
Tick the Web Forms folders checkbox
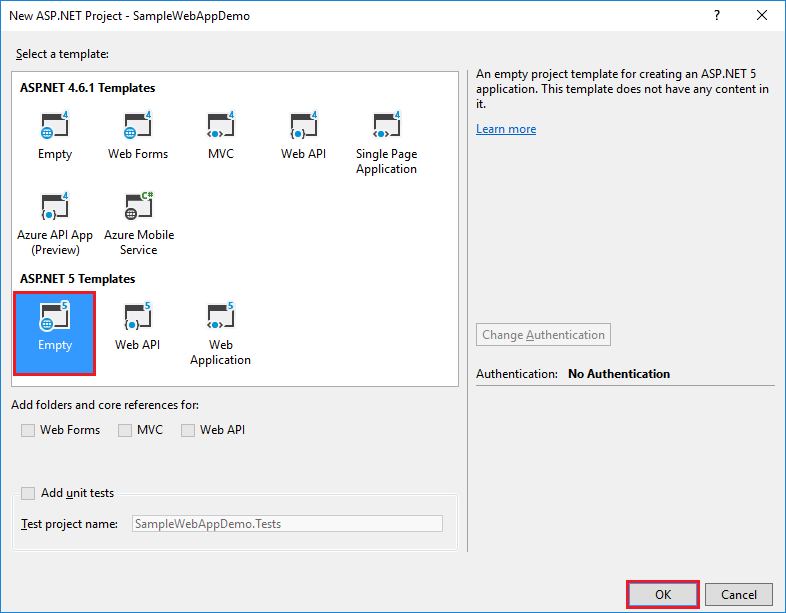coord(28,430)
